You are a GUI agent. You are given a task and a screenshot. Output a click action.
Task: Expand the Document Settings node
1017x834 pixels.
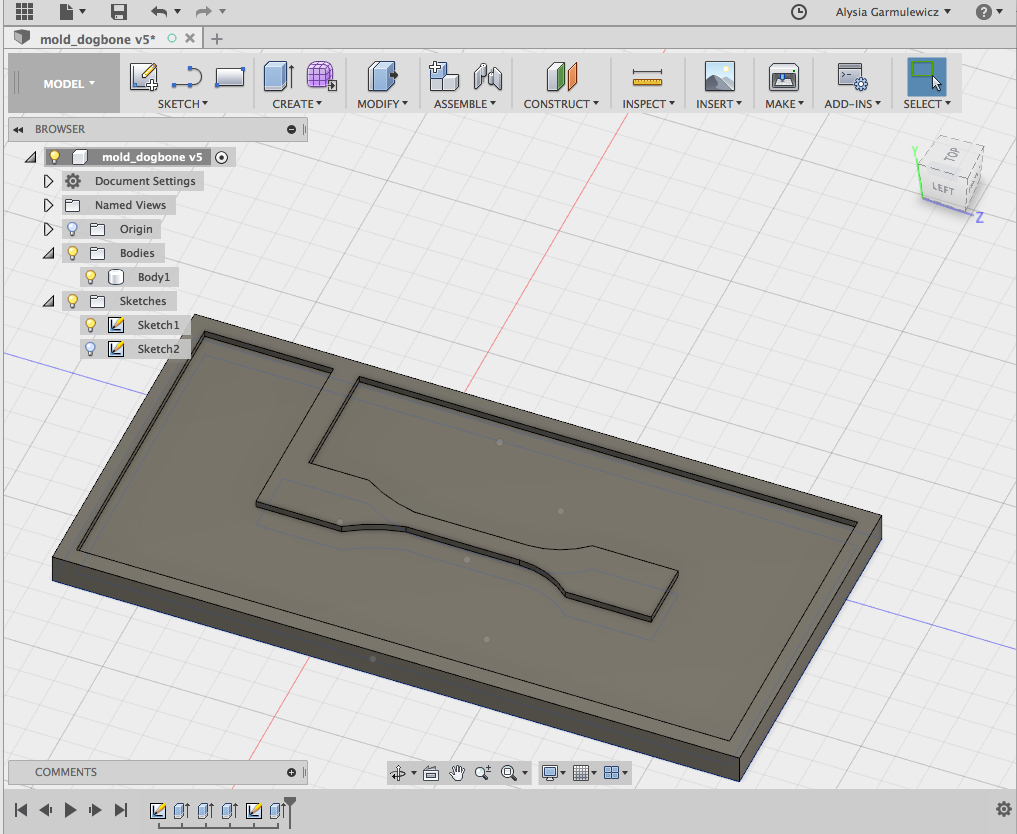click(48, 181)
